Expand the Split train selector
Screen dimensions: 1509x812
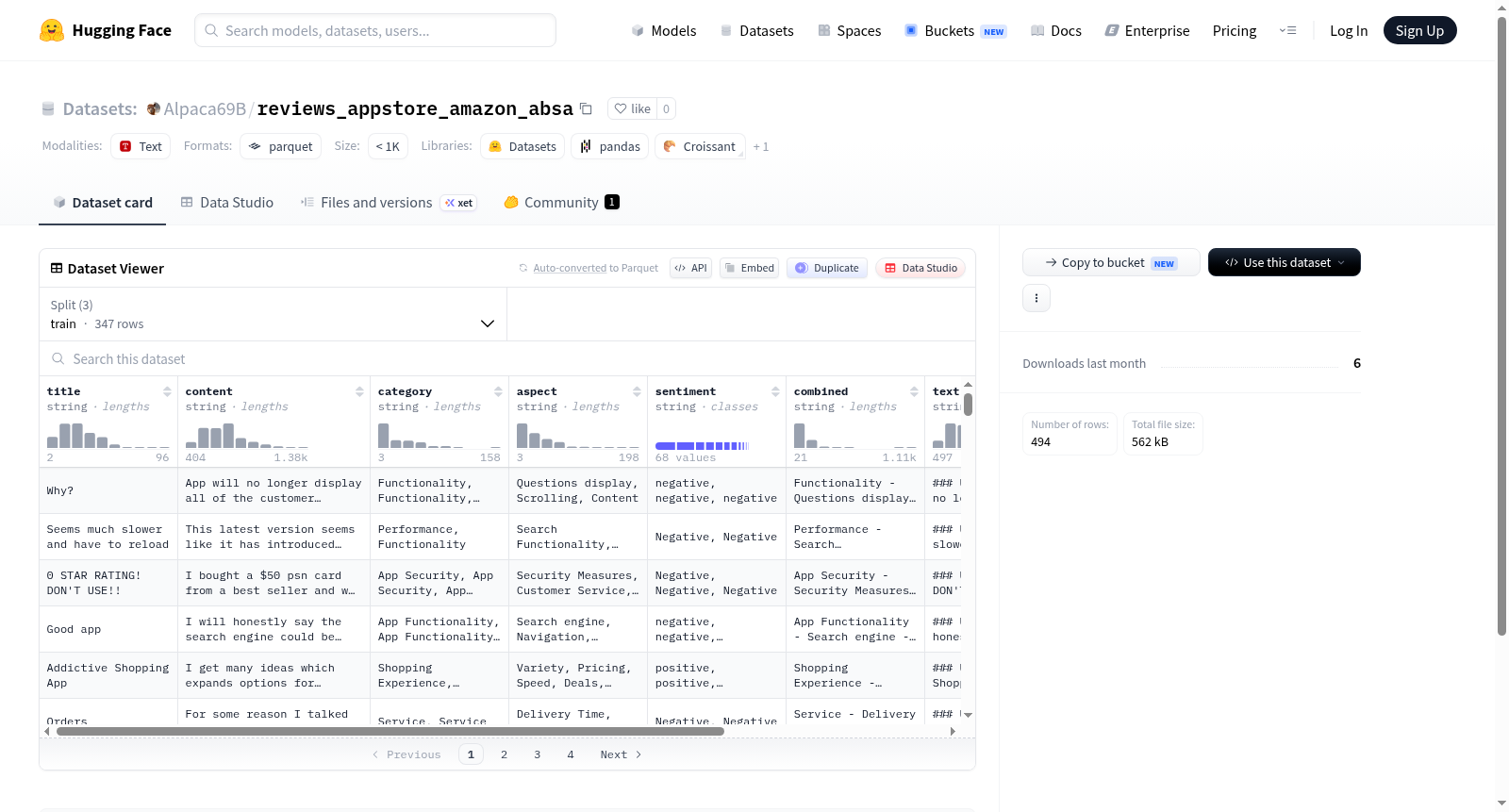[x=273, y=314]
